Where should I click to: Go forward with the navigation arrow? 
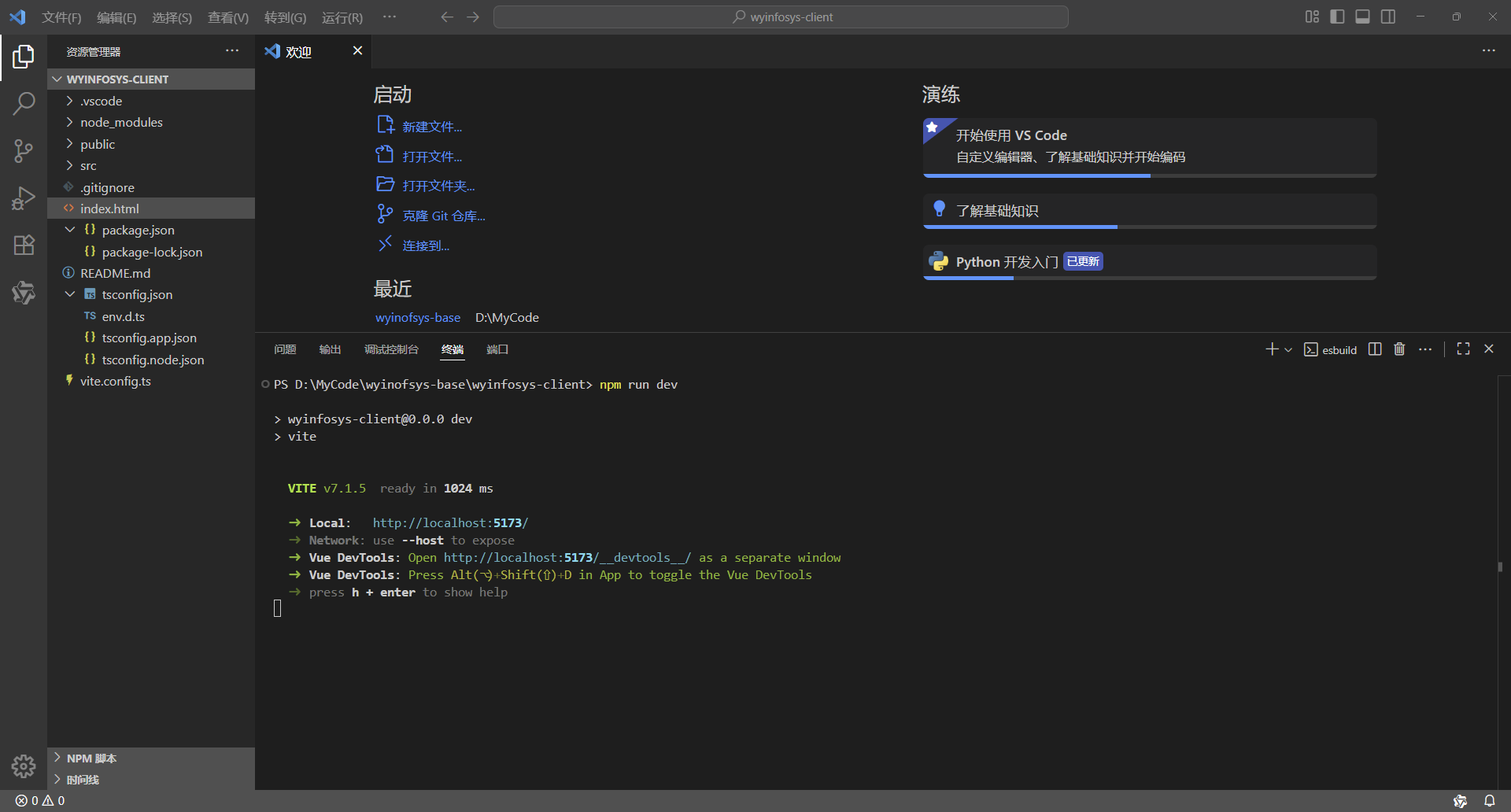click(473, 17)
